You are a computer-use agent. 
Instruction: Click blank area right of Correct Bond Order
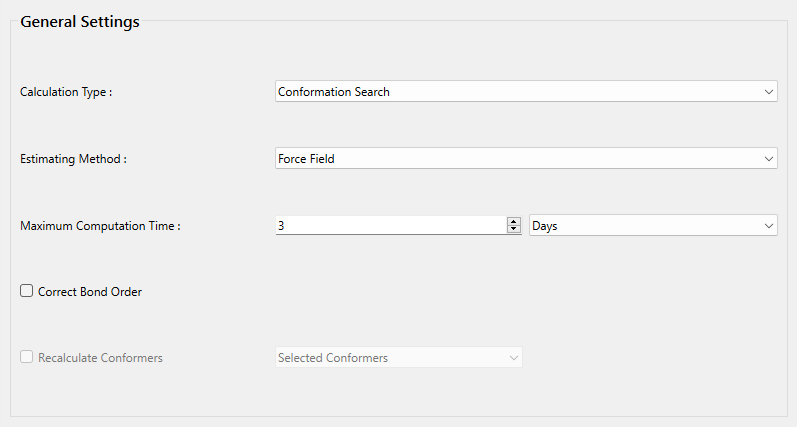coord(450,292)
